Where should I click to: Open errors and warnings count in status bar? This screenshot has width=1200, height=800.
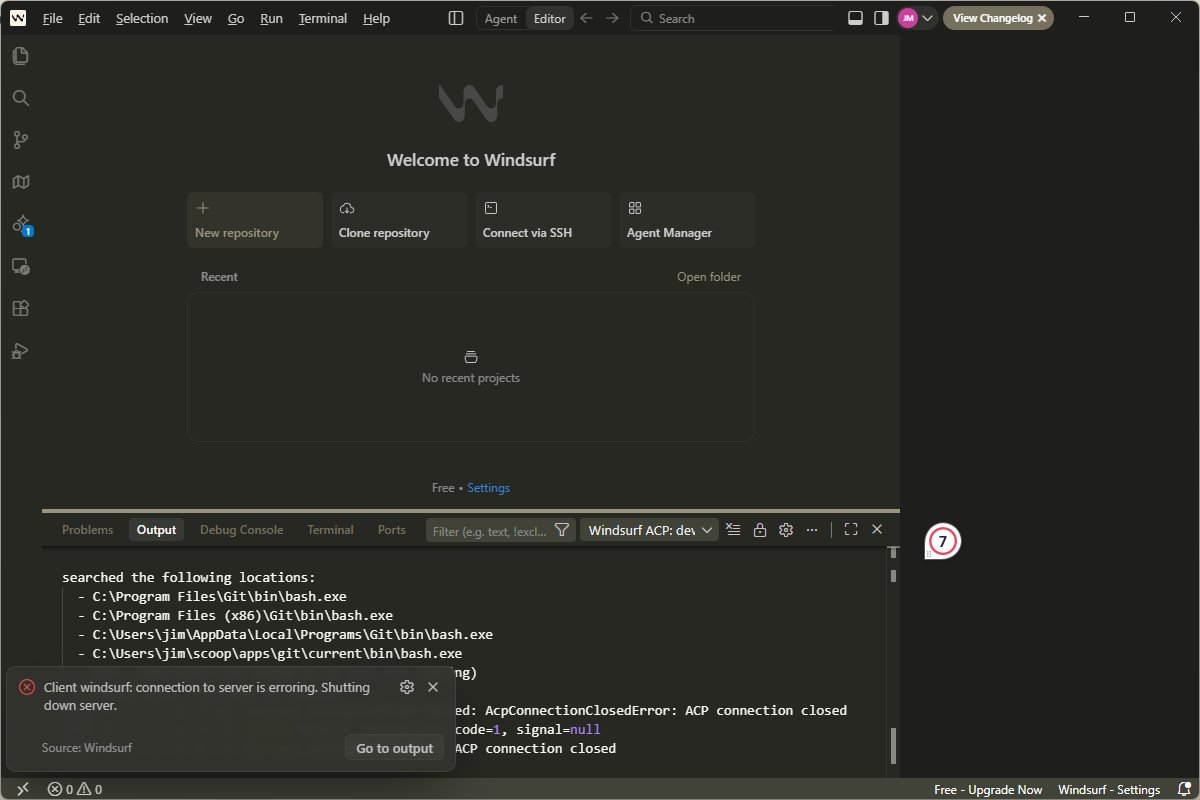click(x=75, y=789)
